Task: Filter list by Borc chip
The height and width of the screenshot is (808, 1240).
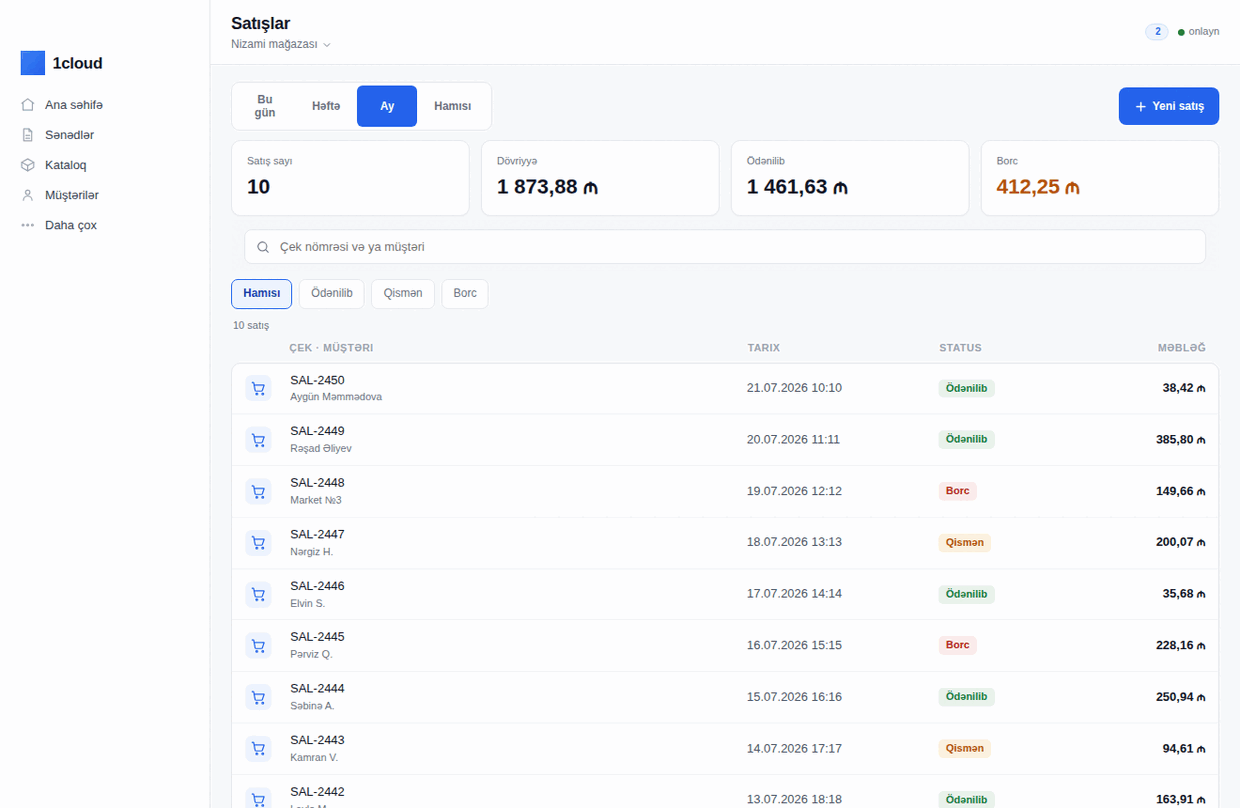Action: (465, 294)
